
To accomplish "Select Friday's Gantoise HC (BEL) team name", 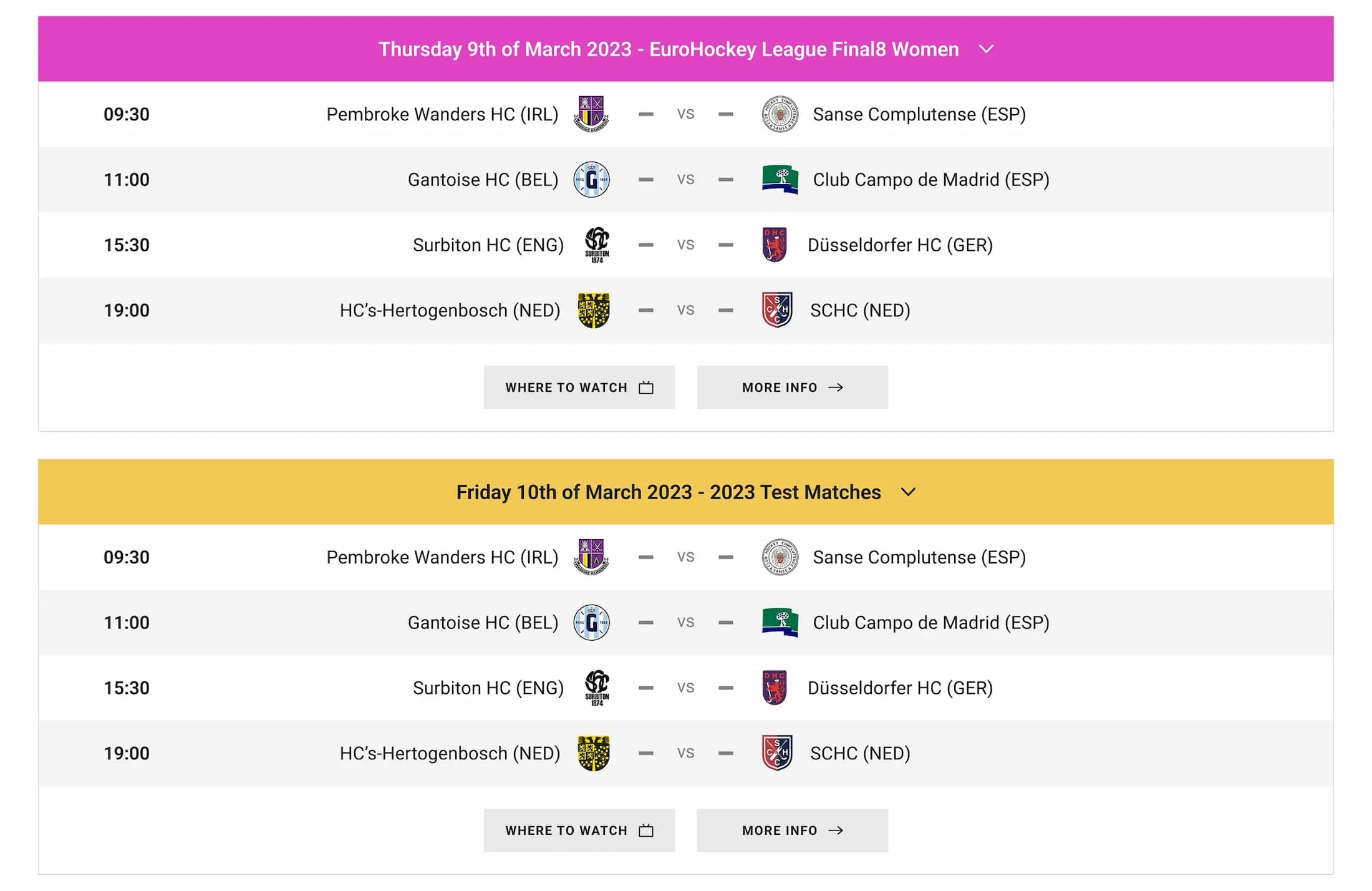I will [483, 623].
